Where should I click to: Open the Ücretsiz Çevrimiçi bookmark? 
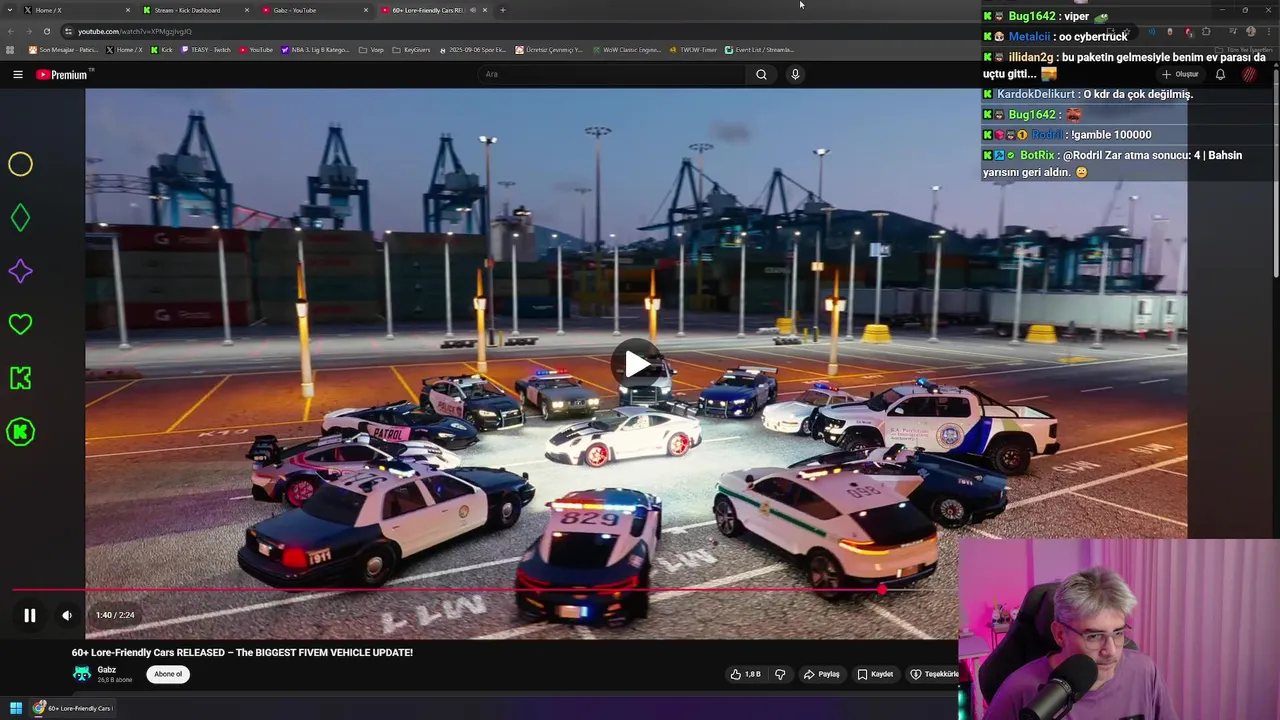[x=549, y=50]
